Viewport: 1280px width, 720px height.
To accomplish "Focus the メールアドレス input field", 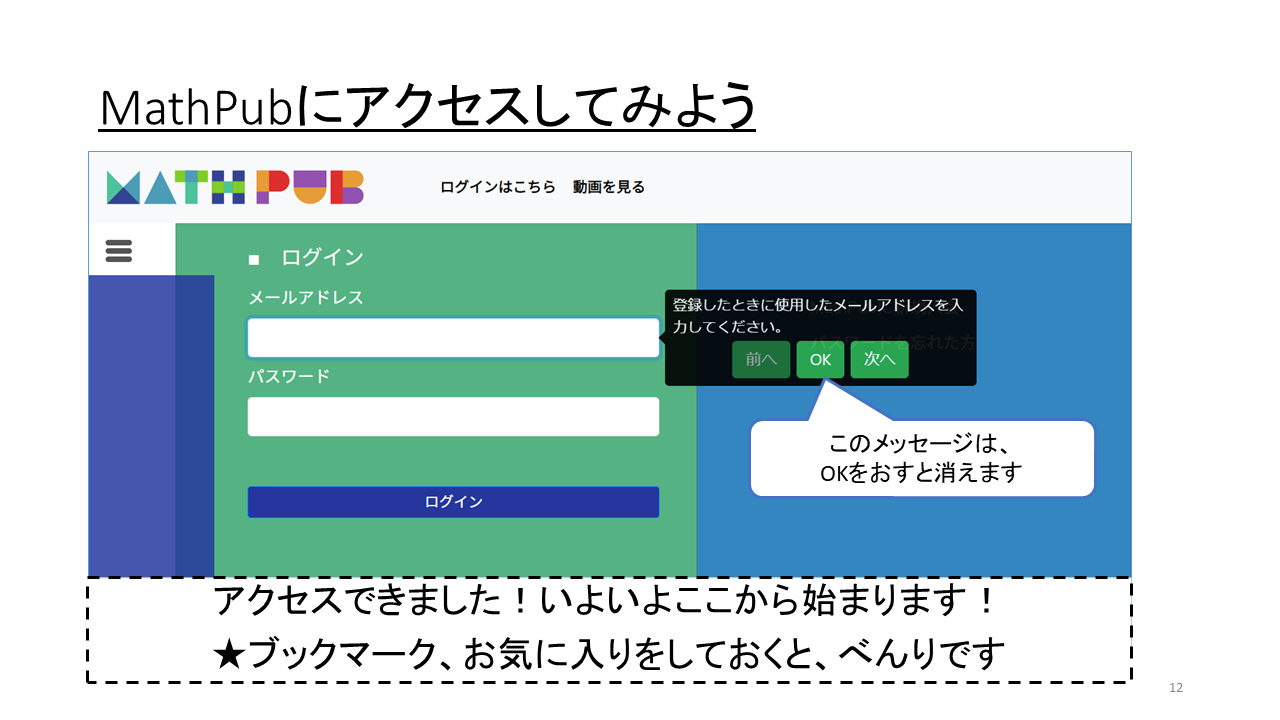I will [453, 338].
